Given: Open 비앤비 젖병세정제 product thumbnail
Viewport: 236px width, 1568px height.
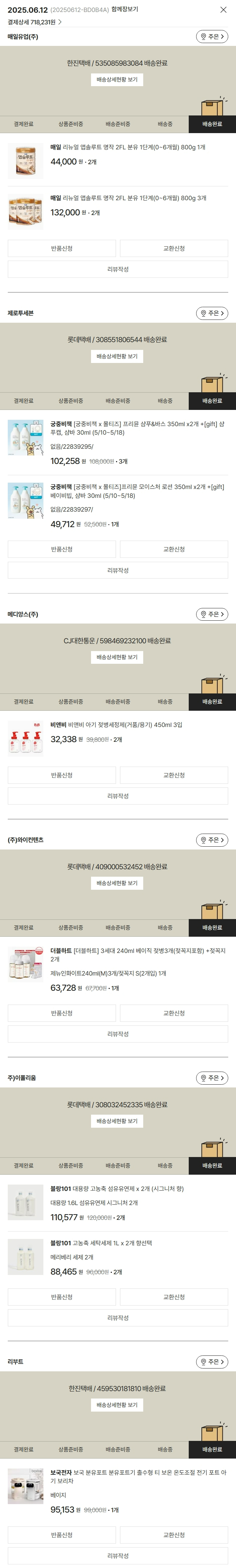Looking at the screenshot, I should tap(25, 738).
